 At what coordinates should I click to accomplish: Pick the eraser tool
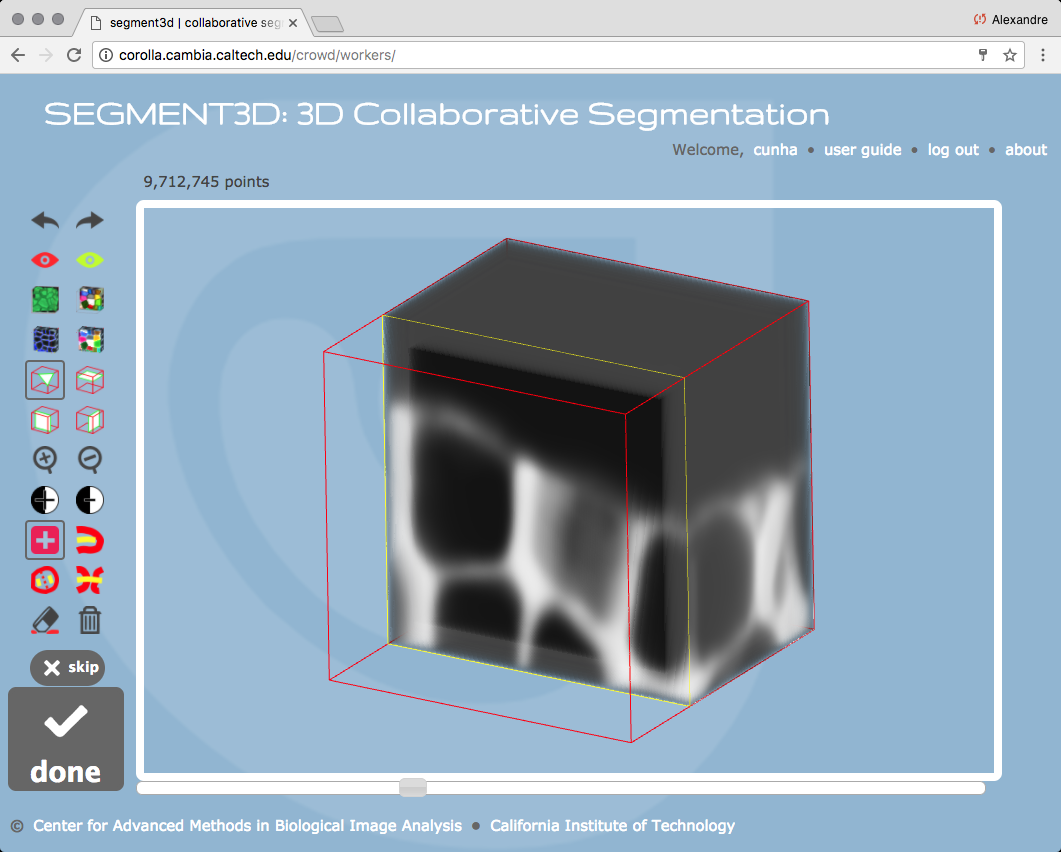45,621
